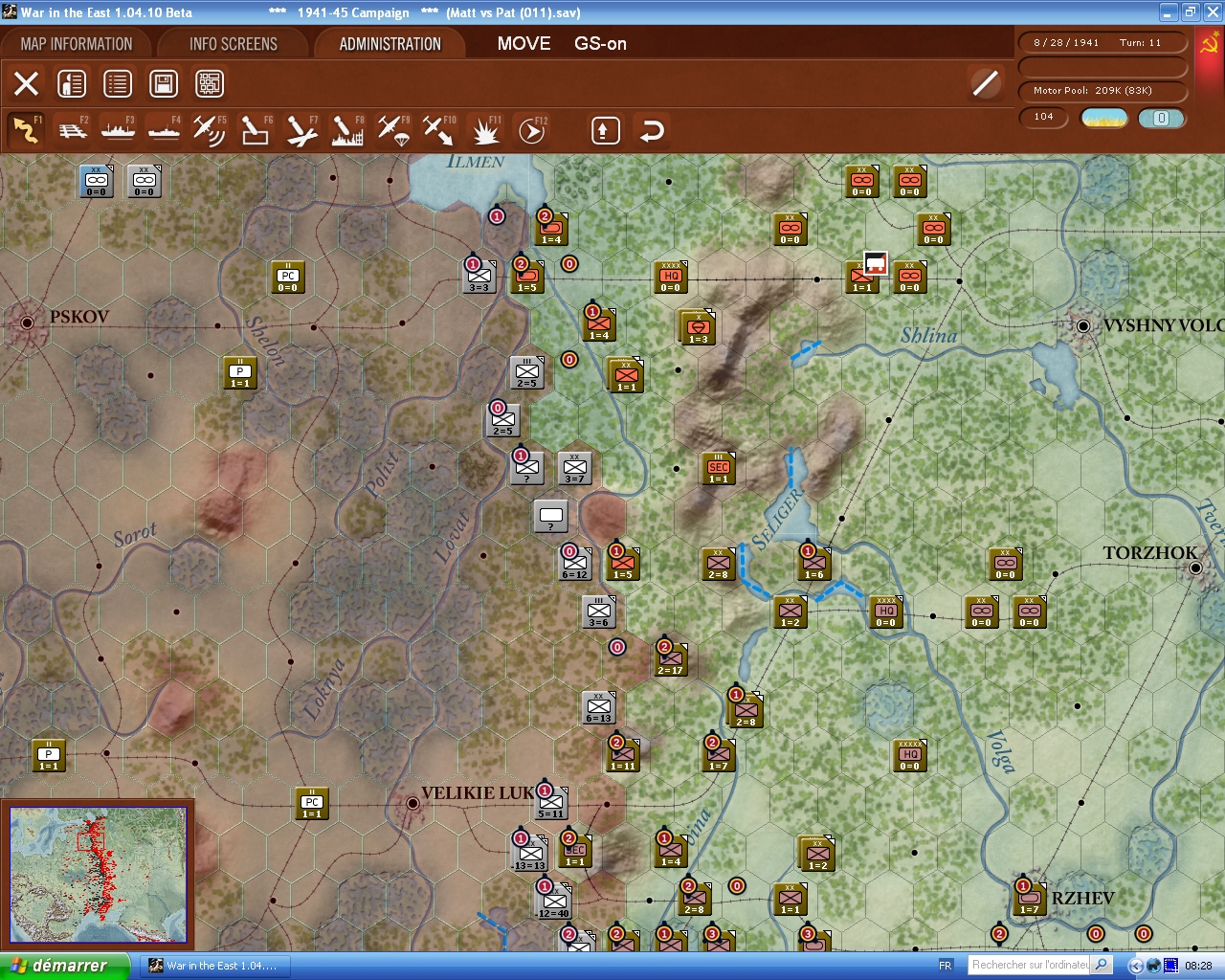The image size is (1225, 980).
Task: Select the unit counter labeled 3=7
Action: click(x=574, y=468)
